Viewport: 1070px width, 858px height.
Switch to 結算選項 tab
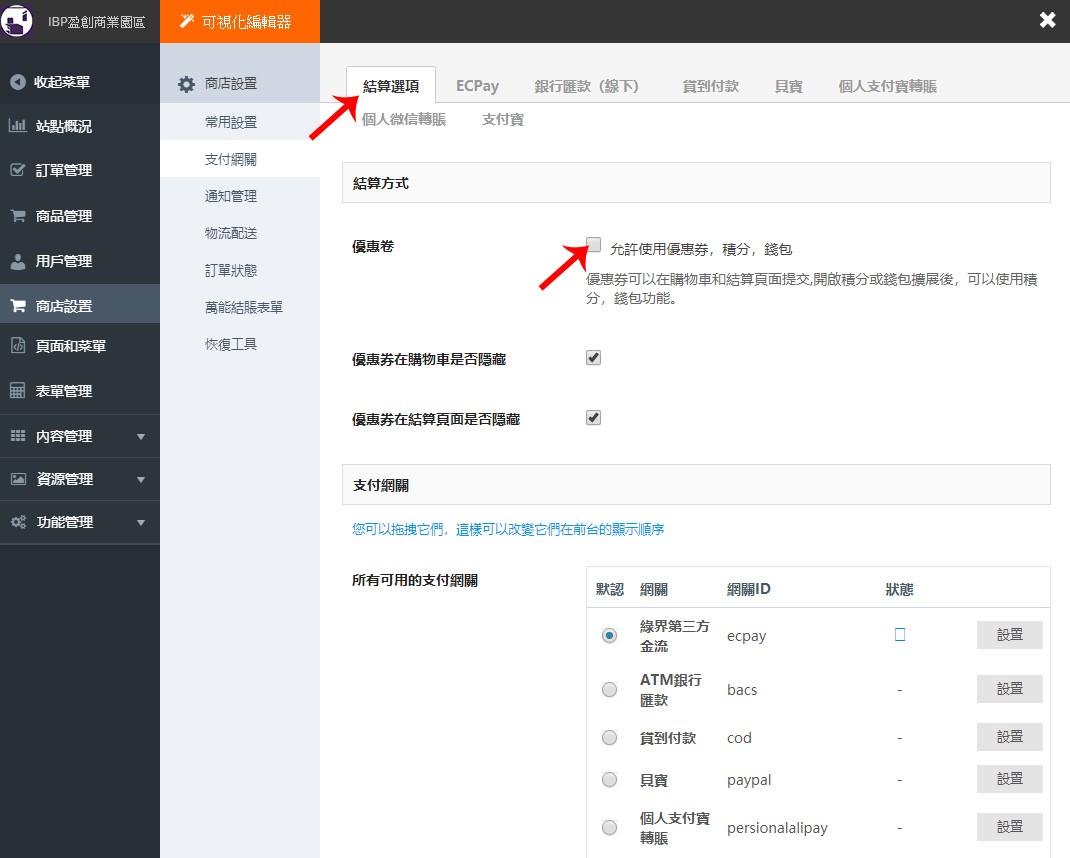pyautogui.click(x=391, y=85)
